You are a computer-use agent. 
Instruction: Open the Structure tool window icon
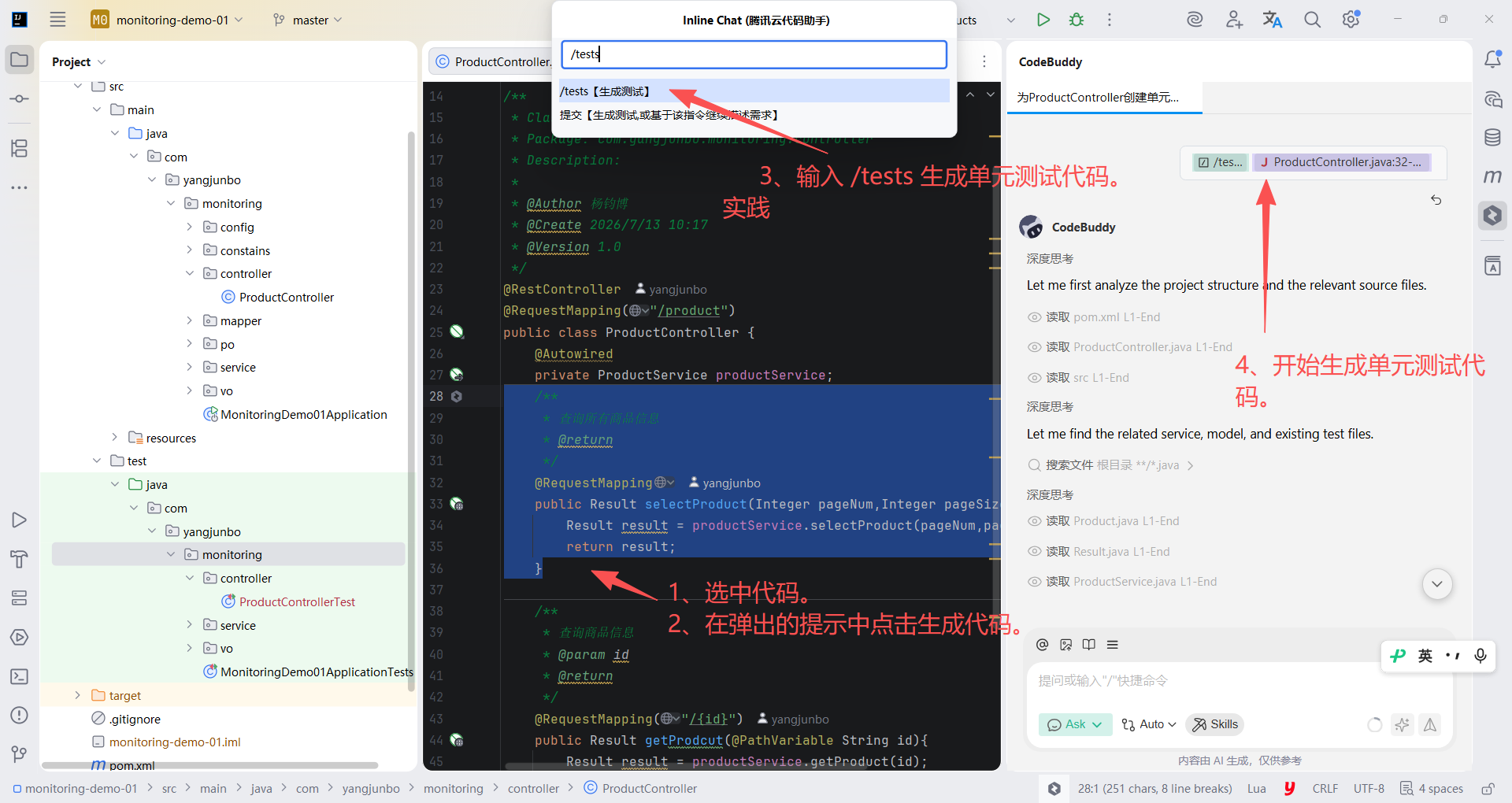[20, 148]
